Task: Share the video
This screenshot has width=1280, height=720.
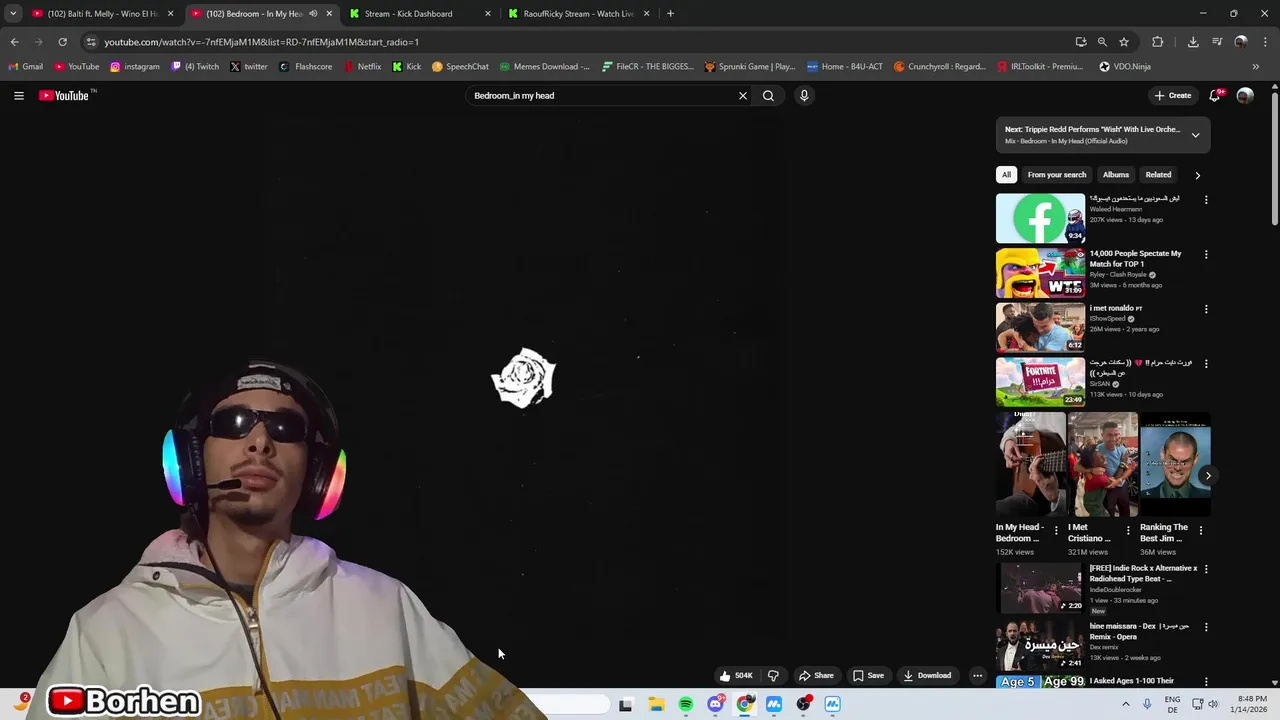Action: [x=816, y=676]
